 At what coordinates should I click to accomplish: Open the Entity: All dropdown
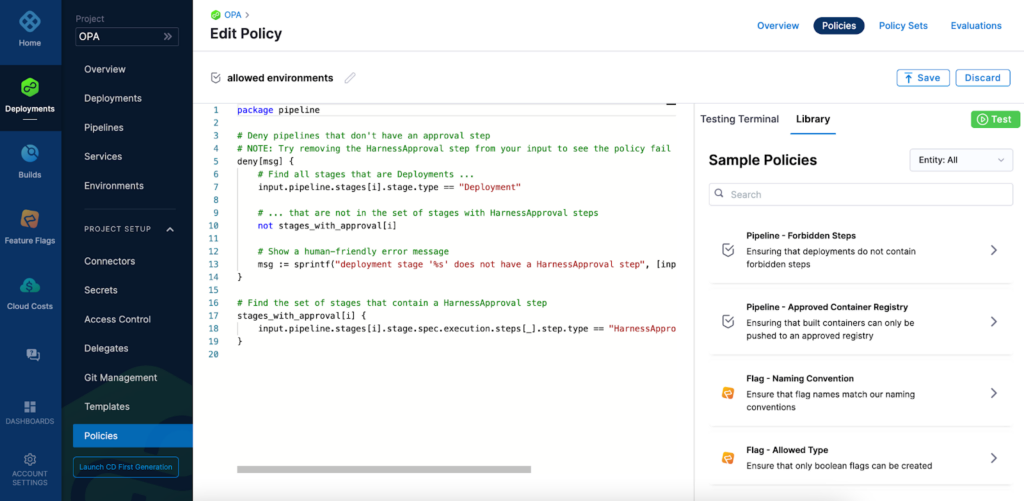tap(961, 160)
